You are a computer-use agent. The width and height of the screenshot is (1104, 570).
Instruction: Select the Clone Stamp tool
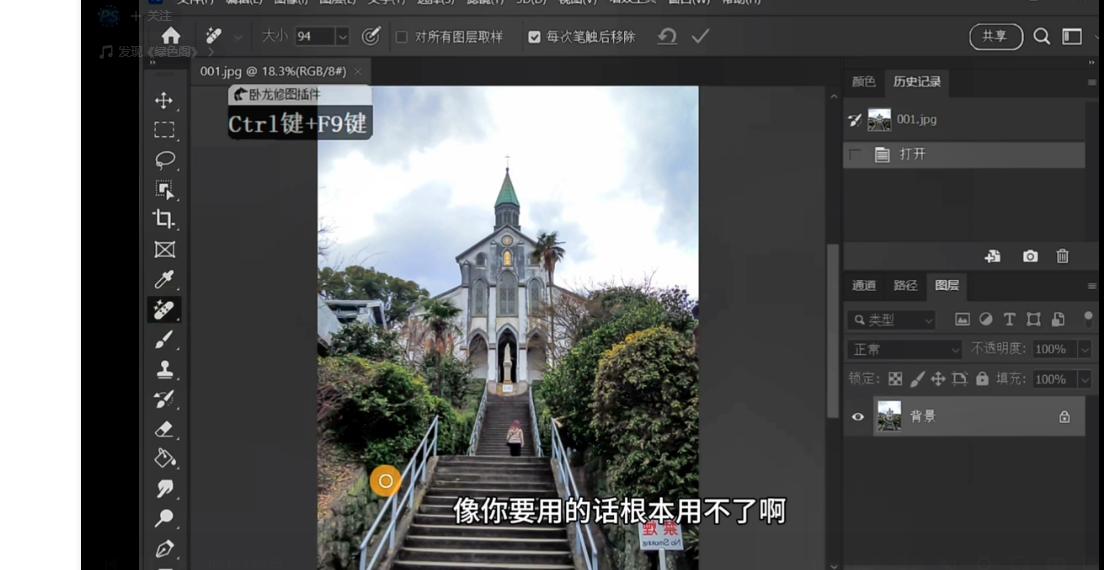pos(164,369)
